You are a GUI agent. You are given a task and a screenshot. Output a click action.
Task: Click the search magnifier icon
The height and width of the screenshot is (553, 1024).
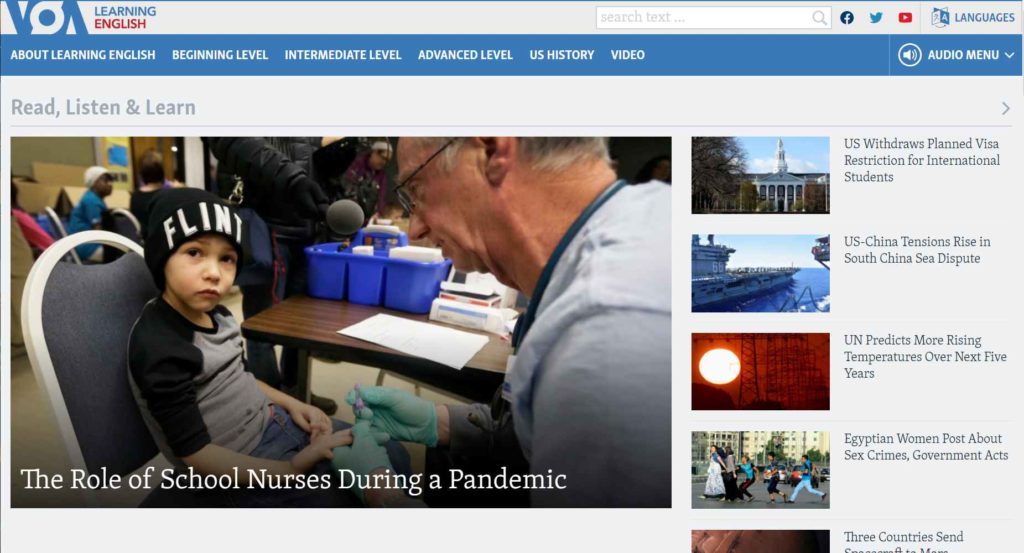pos(820,18)
